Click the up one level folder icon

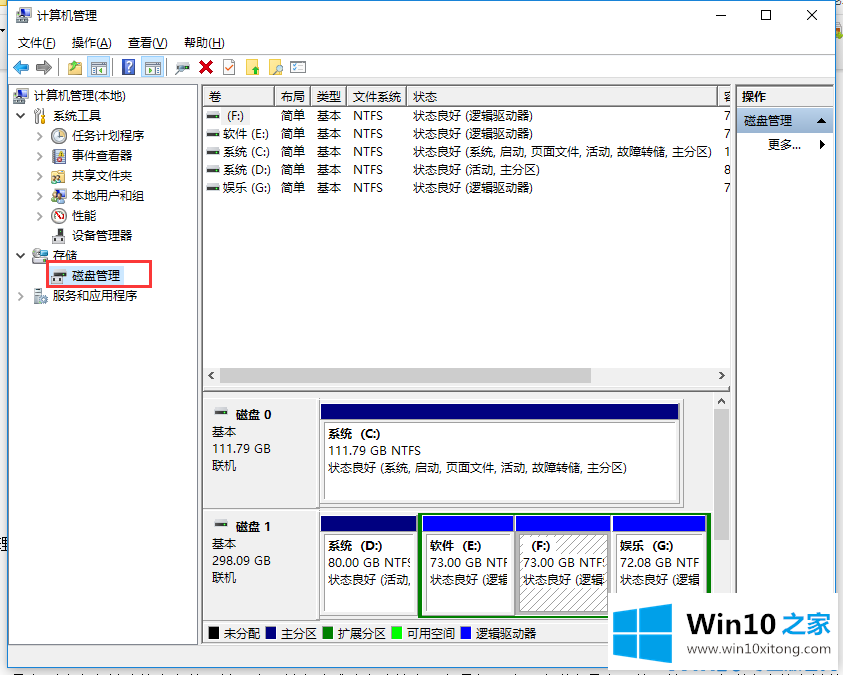tap(75, 68)
